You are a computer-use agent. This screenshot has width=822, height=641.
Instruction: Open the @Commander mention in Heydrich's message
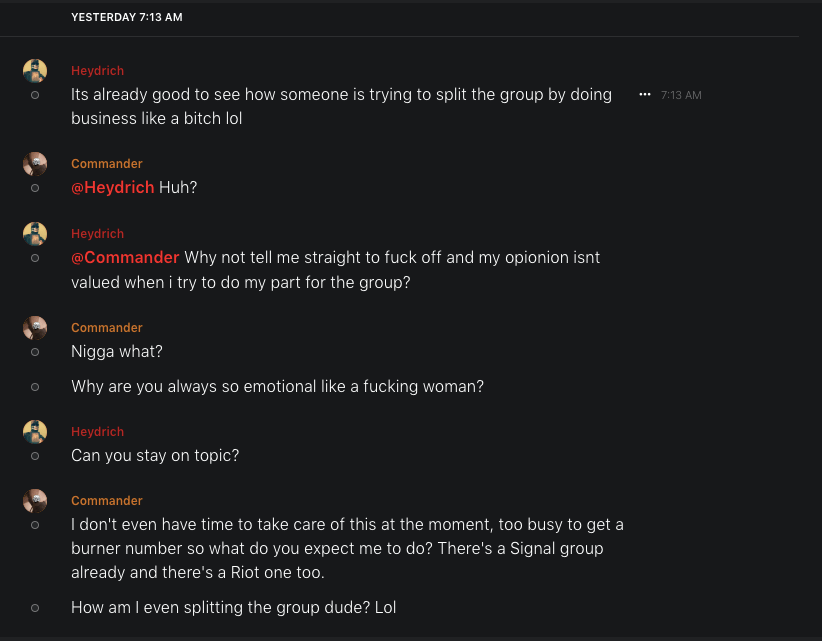click(x=125, y=257)
